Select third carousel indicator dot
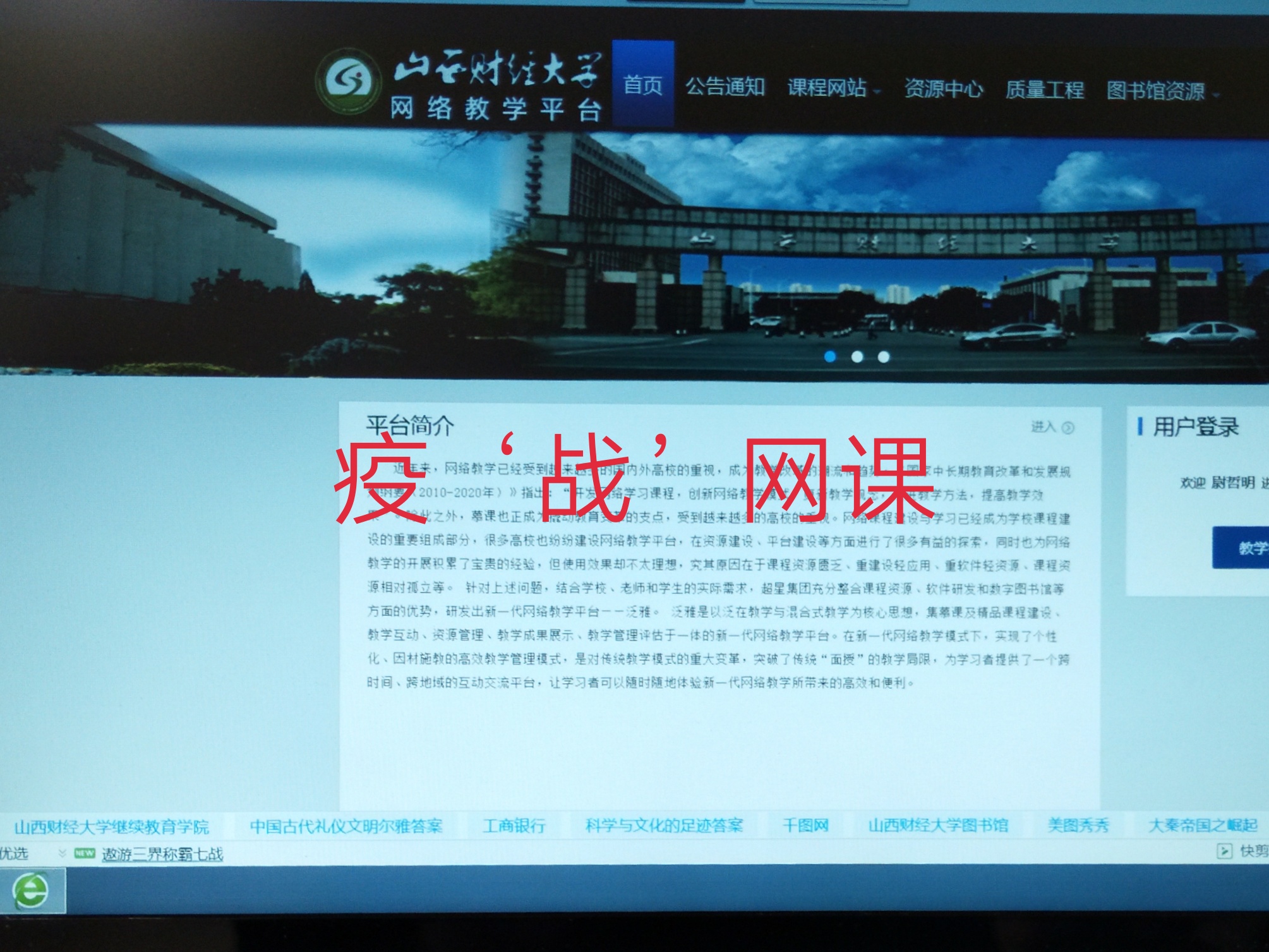Image resolution: width=1269 pixels, height=952 pixels. (884, 357)
